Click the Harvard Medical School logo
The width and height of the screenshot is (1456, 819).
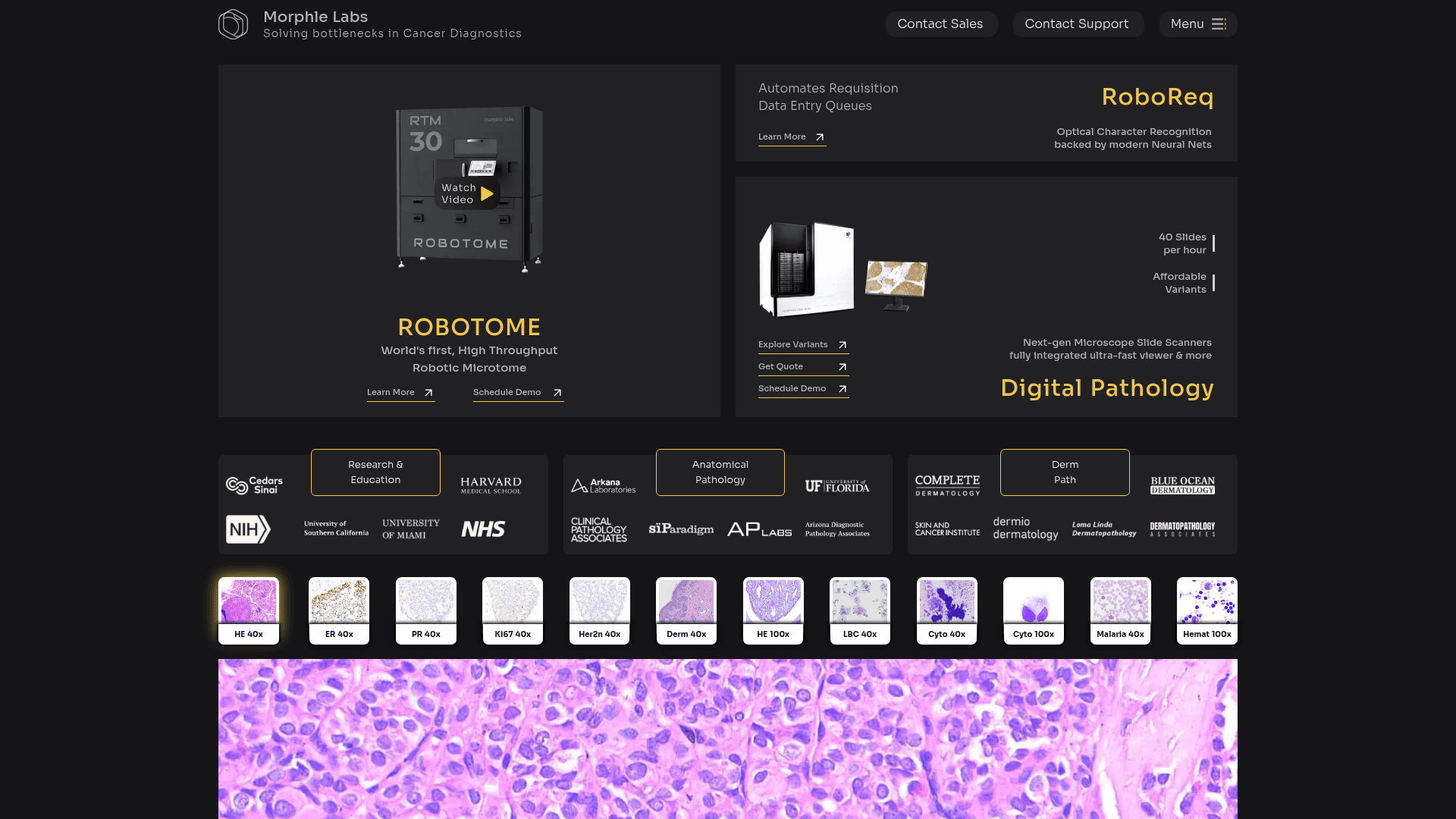pos(491,485)
